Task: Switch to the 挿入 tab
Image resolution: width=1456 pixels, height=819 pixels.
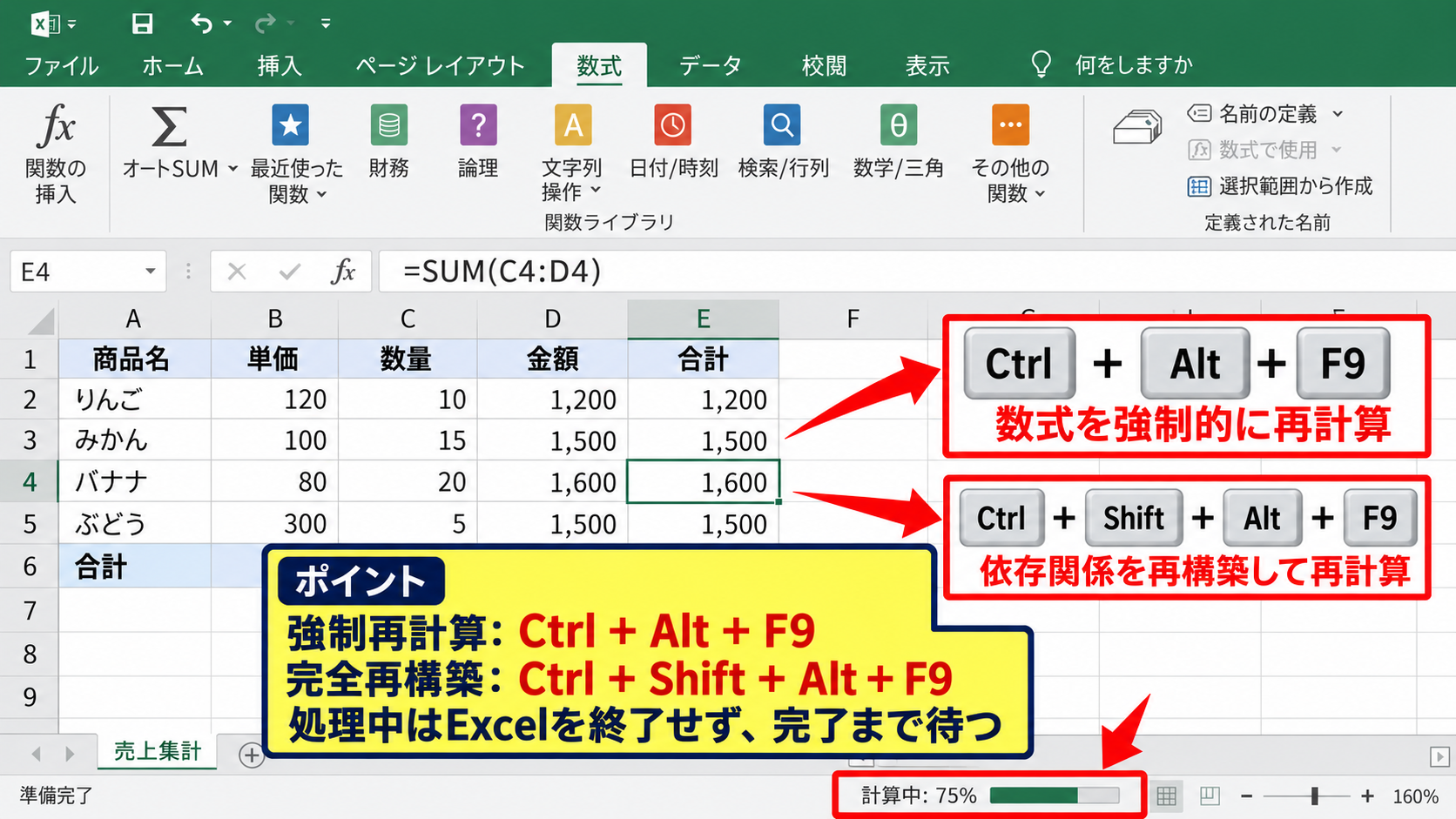Action: [280, 65]
